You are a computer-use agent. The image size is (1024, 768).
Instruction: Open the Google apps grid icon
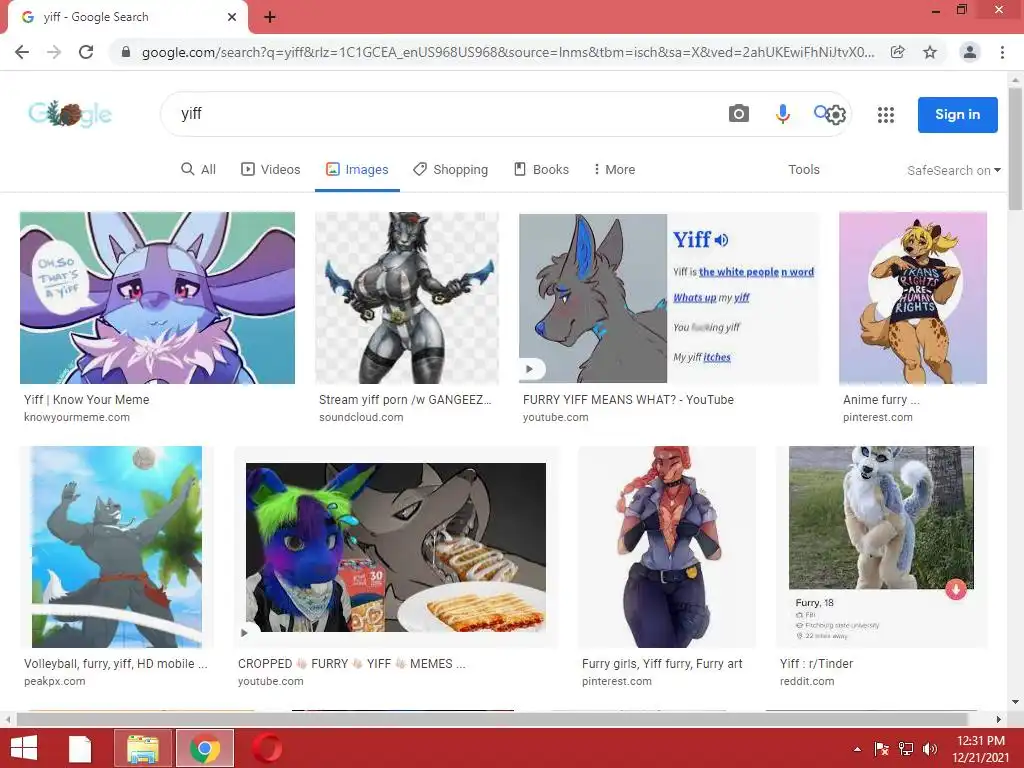886,115
